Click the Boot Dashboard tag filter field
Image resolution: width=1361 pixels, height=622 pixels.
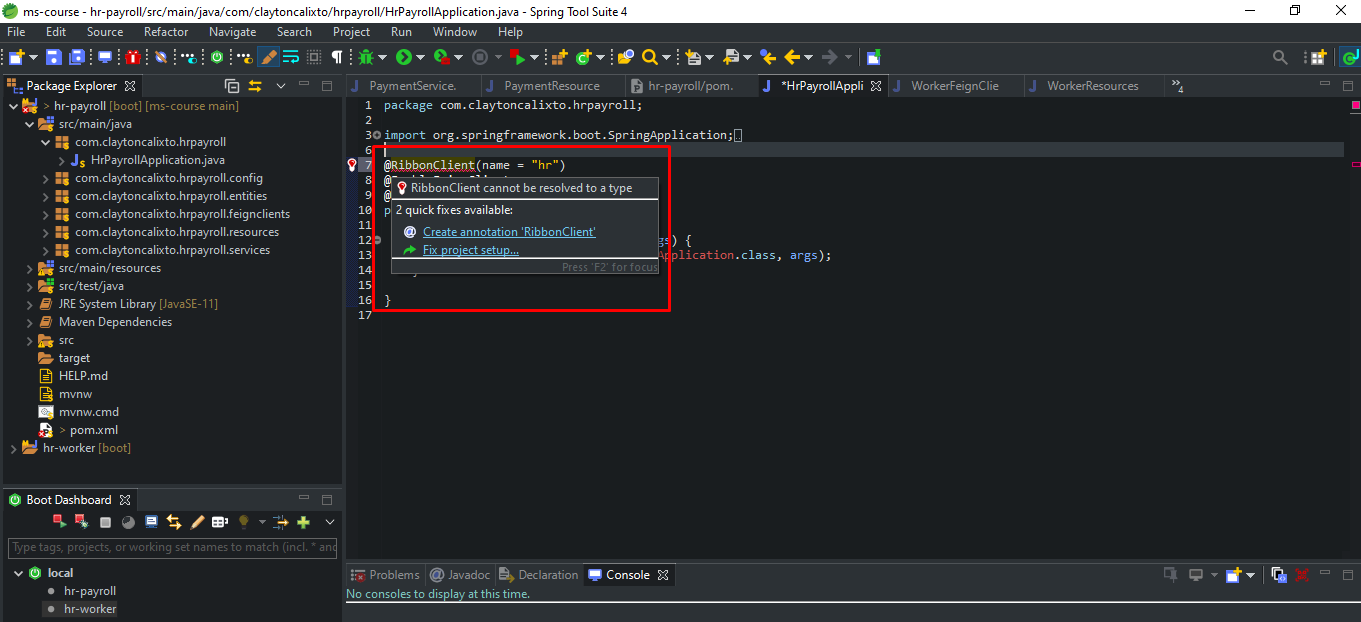click(x=173, y=547)
